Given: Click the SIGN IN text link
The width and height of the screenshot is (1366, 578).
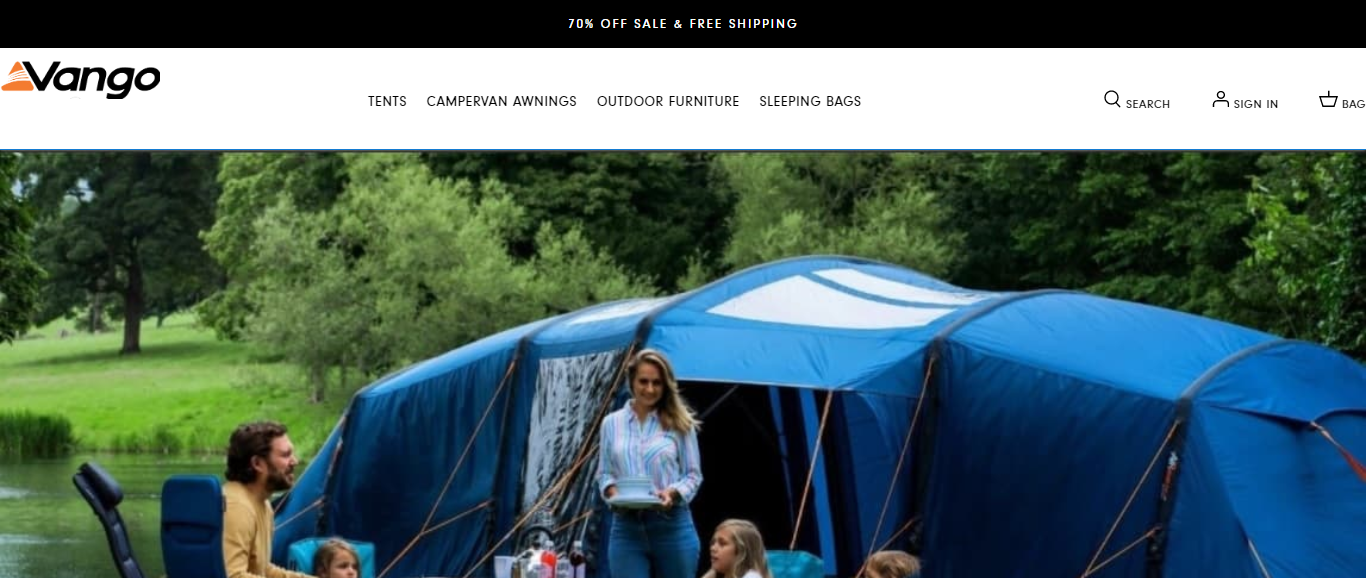Looking at the screenshot, I should pos(1256,104).
